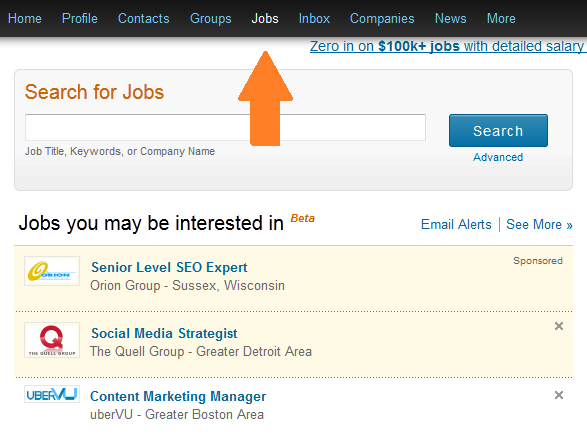Dismiss the Content Marketing Manager job
The height and width of the screenshot is (436, 587).
point(559,395)
